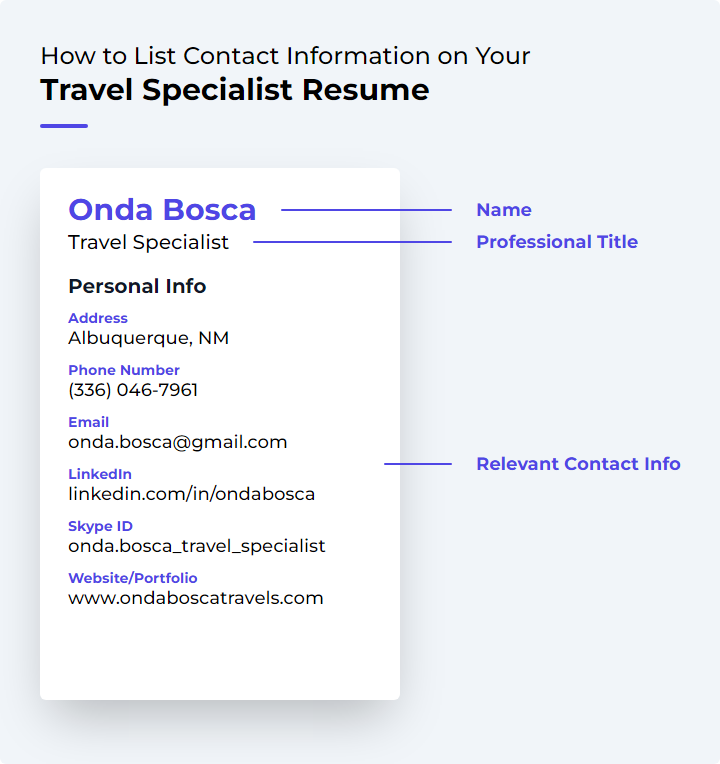Click the name Onda Bosca
Screen dimensions: 720x764
click(162, 210)
